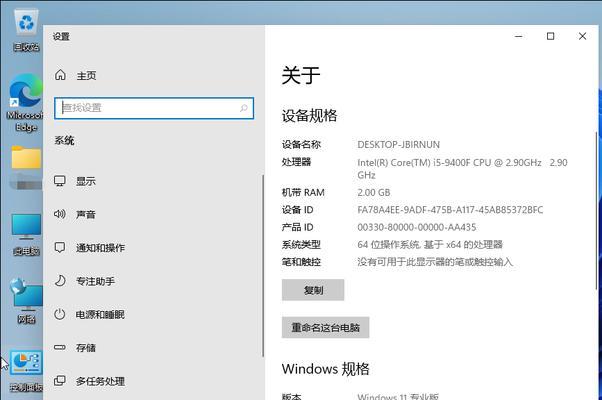602x400 pixels.
Task: Click the 产品 ID label
Action: pyautogui.click(x=297, y=227)
